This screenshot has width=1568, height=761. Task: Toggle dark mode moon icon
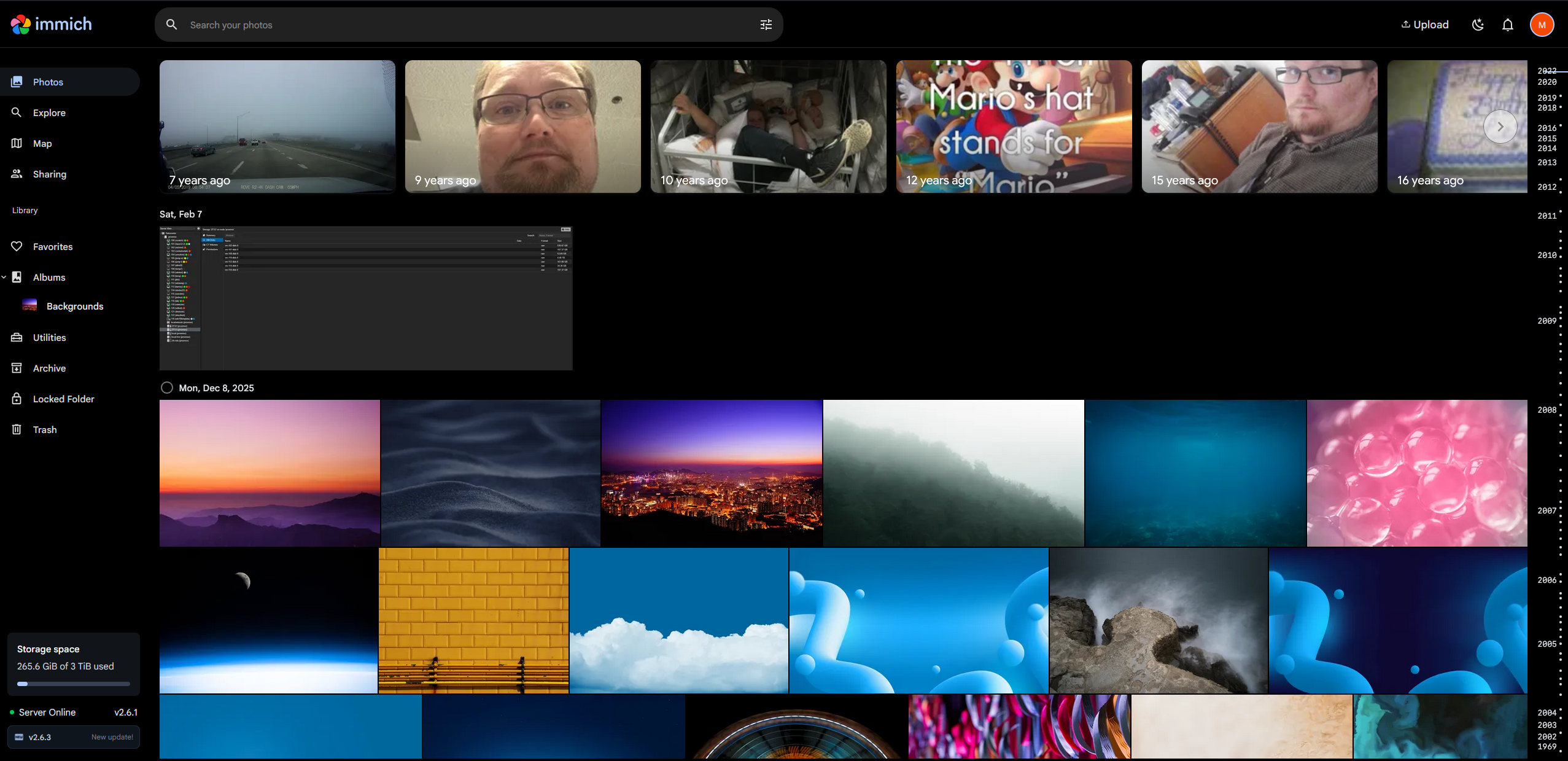1478,25
